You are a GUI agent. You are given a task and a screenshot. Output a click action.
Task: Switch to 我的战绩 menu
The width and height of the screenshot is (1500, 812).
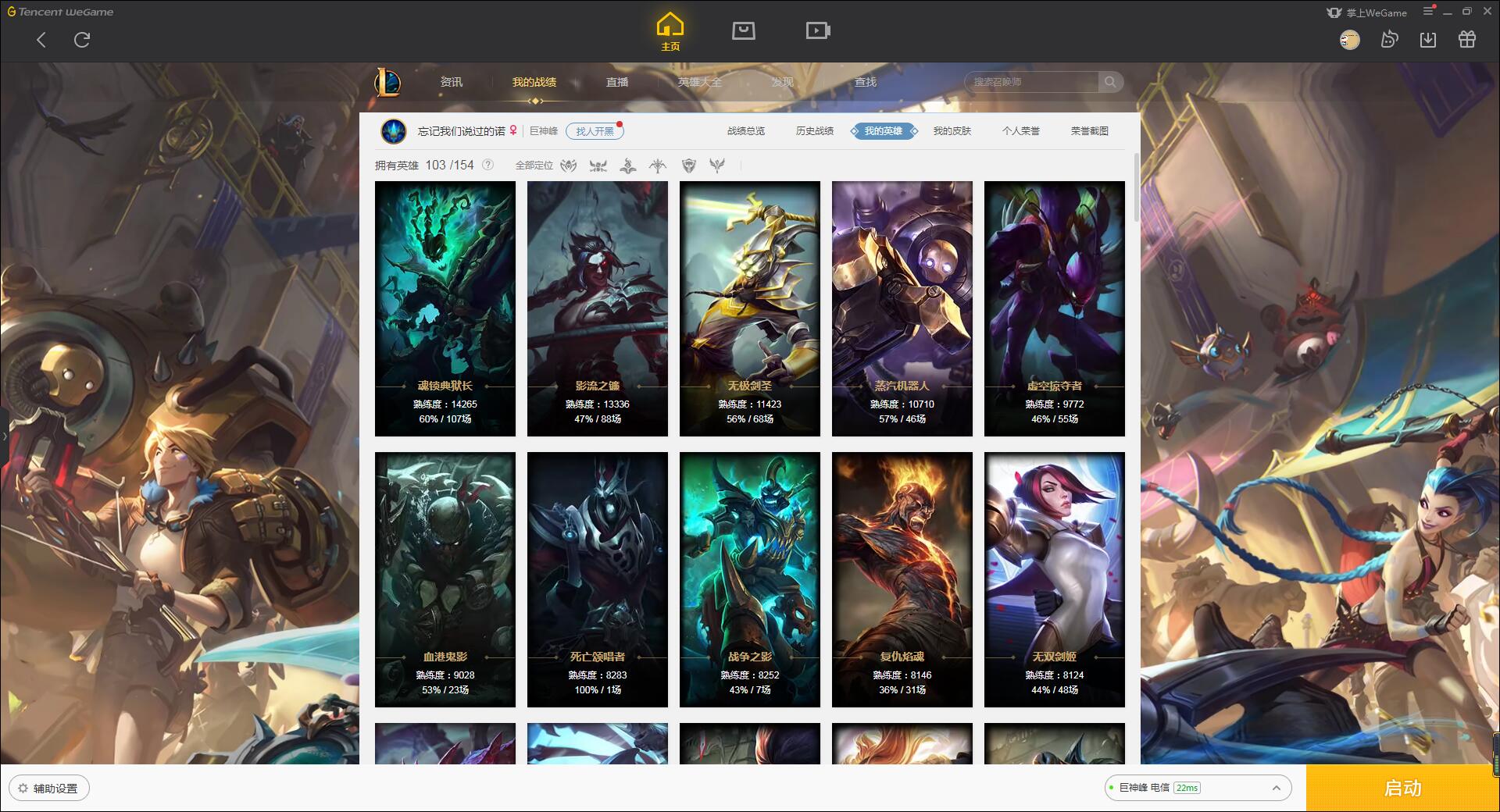tap(534, 82)
